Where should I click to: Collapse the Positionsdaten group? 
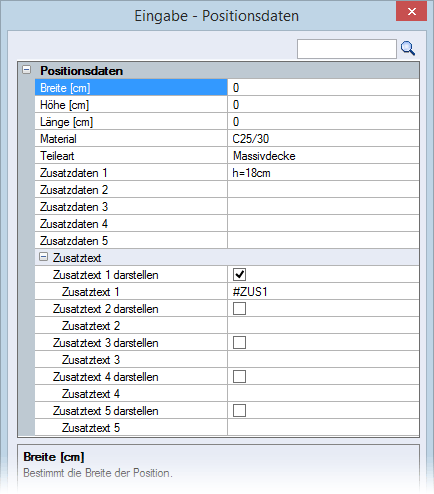click(x=27, y=70)
